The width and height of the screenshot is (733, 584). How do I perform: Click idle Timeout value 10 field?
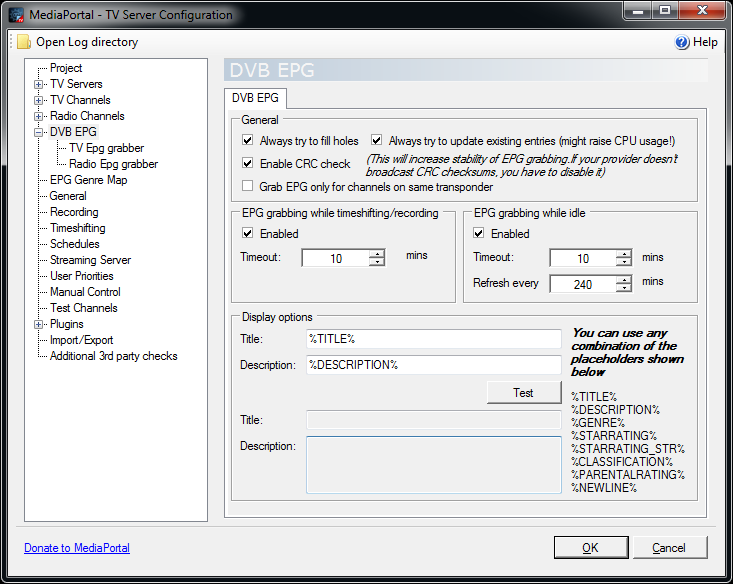click(x=582, y=258)
